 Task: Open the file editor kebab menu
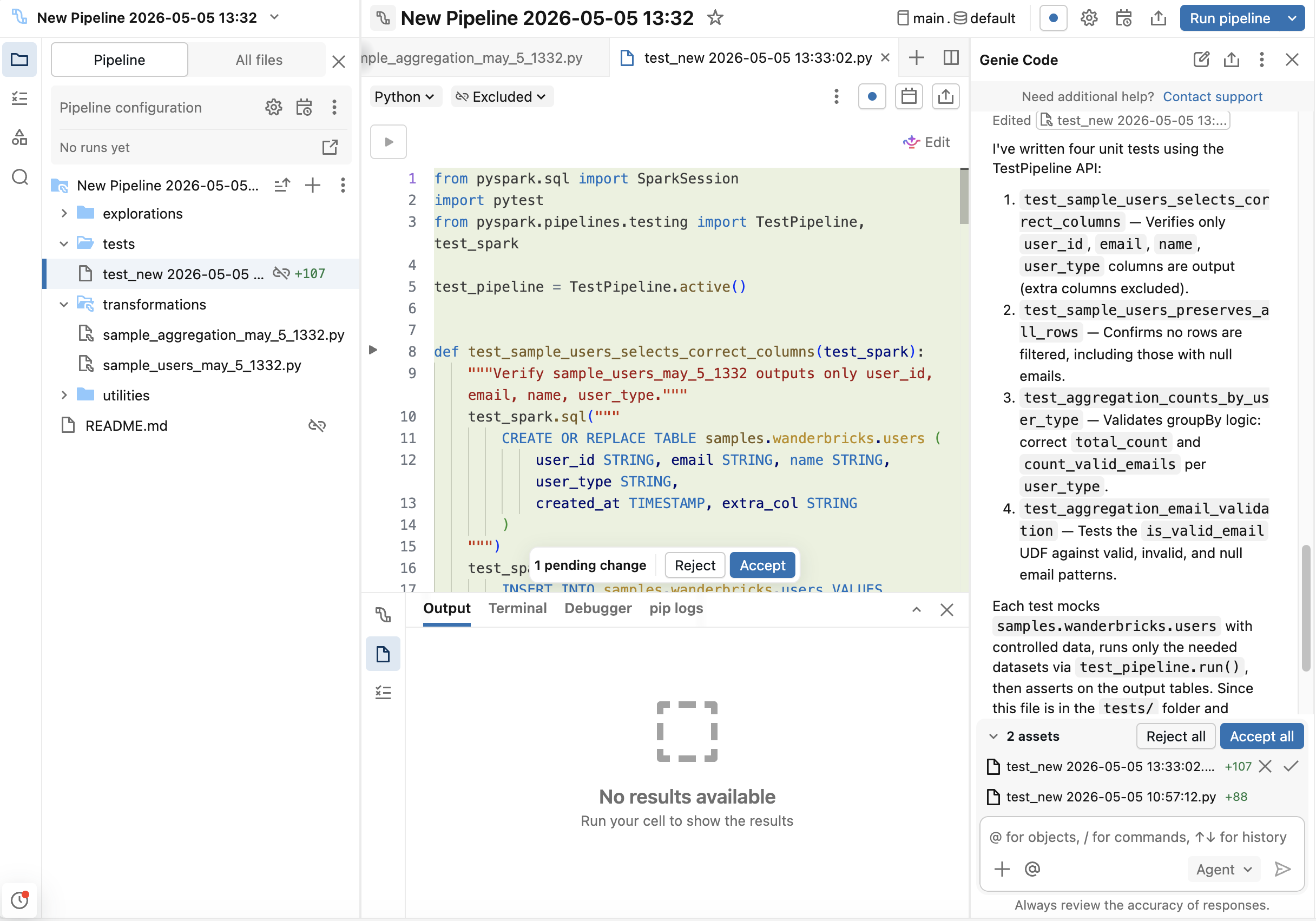pyautogui.click(x=836, y=96)
